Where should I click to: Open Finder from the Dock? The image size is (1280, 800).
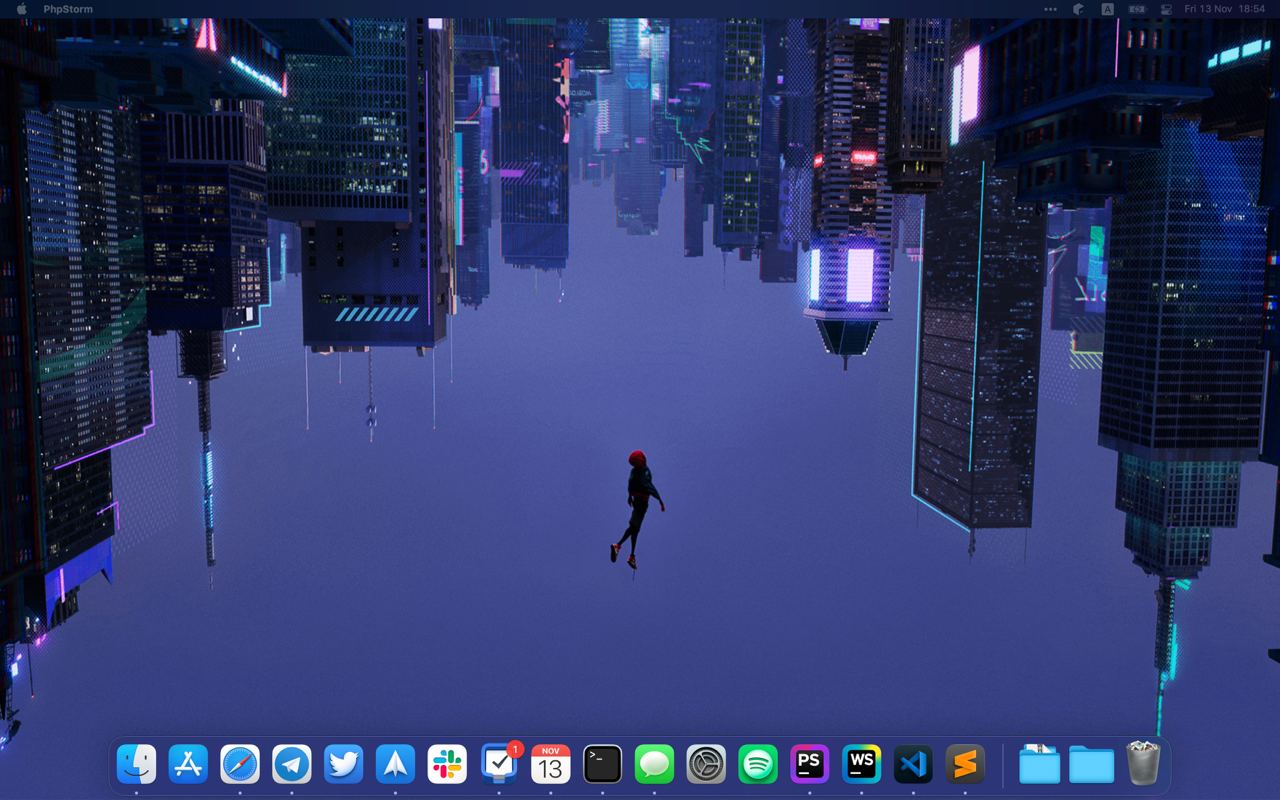click(x=136, y=765)
